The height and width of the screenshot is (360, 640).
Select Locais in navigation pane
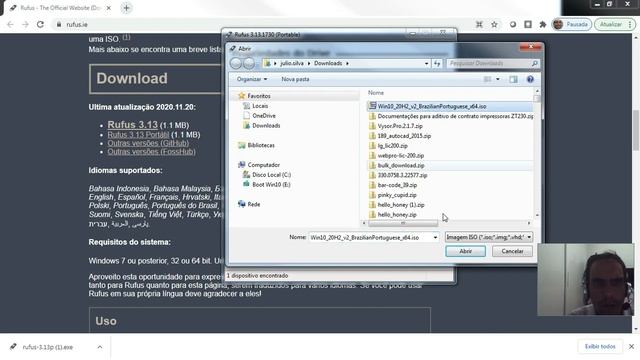point(260,106)
